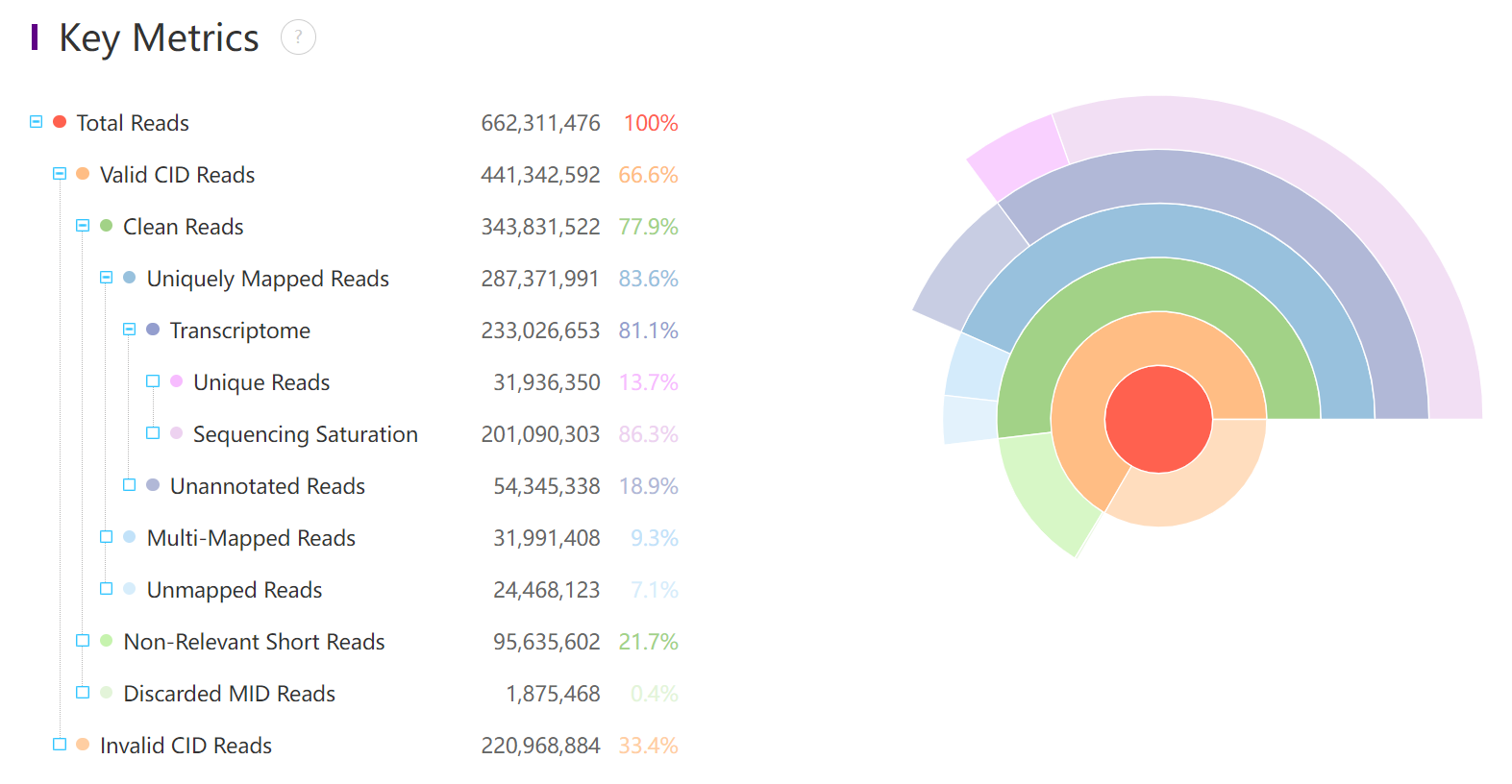Click the 83.6% percentage
The width and height of the screenshot is (1512, 784).
[648, 279]
